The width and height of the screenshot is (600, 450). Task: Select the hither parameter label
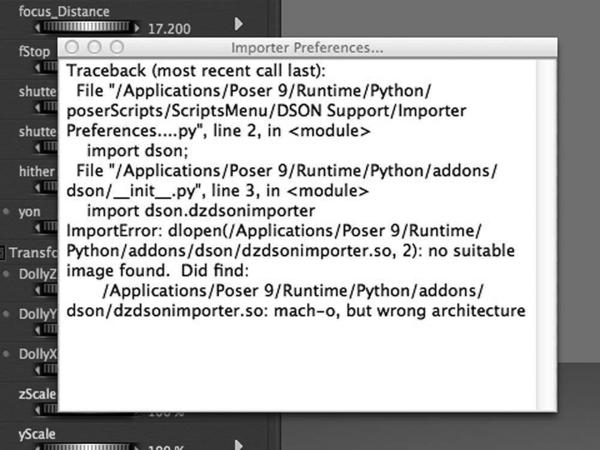tap(37, 171)
